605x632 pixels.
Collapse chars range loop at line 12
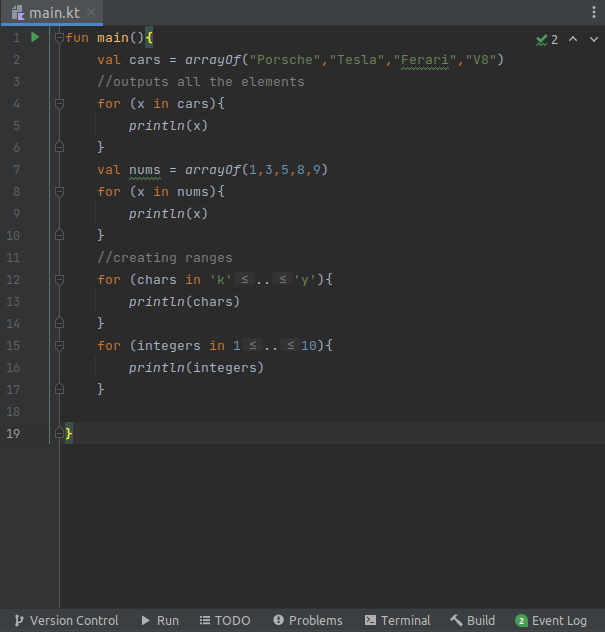59,280
